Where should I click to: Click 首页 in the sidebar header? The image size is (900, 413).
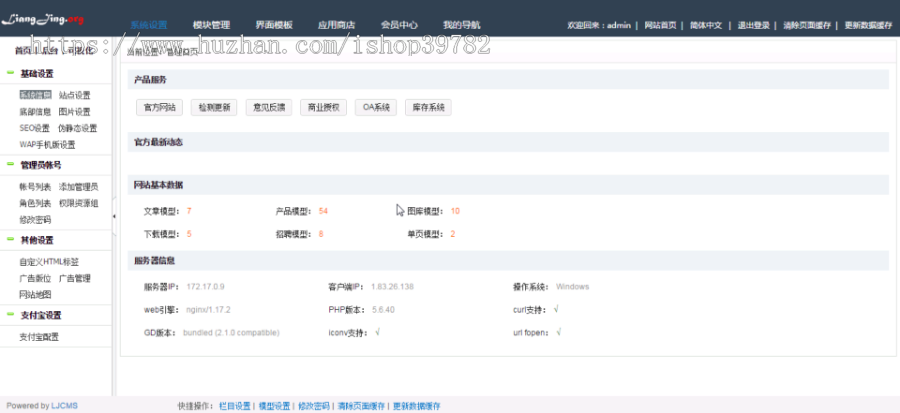[23, 51]
